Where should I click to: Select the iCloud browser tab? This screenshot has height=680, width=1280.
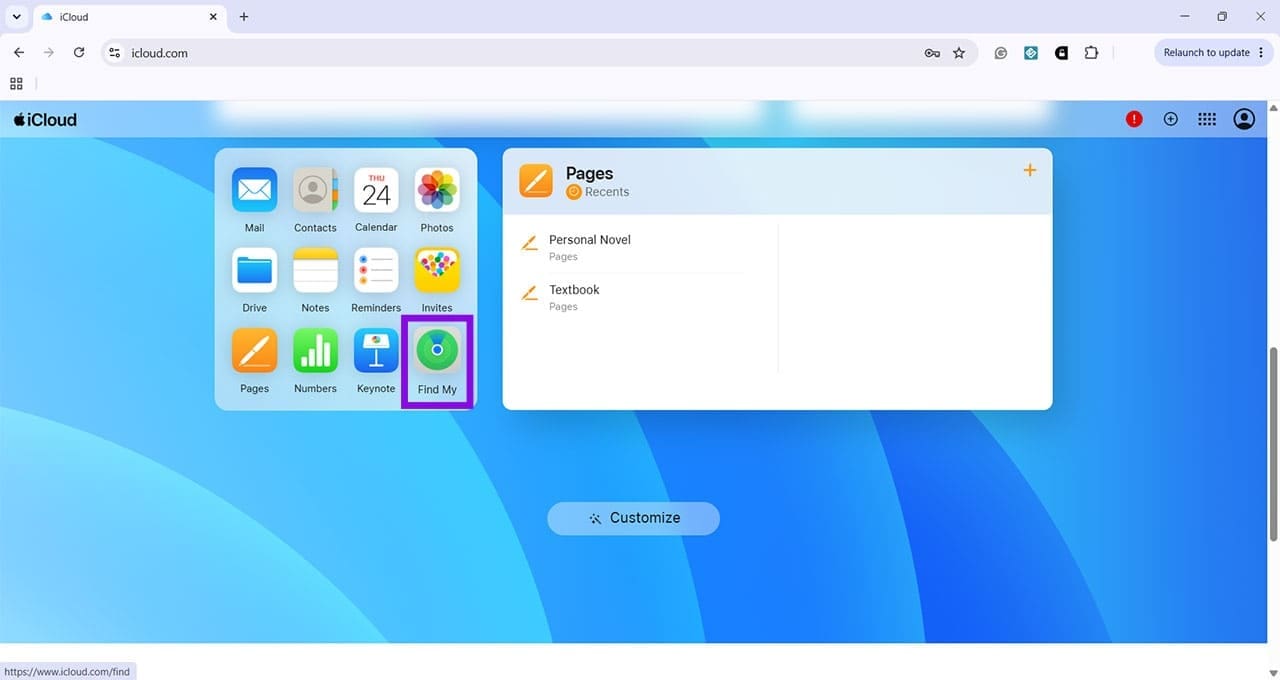tap(130, 17)
